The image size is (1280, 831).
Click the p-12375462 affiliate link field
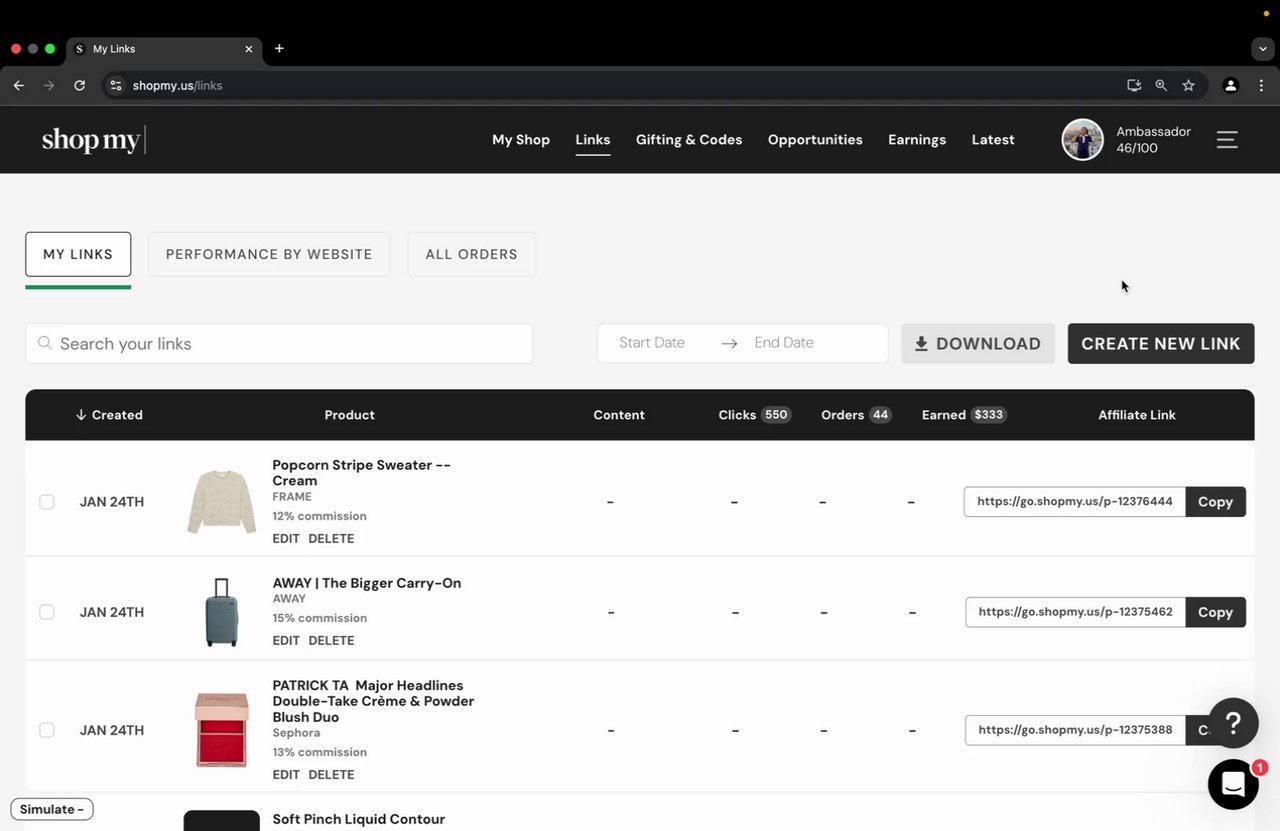(x=1075, y=612)
